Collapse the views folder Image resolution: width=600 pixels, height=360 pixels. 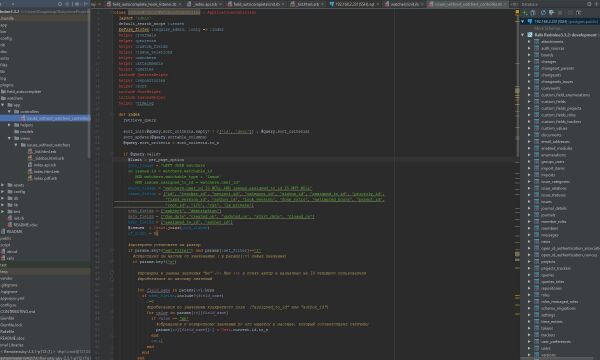10,138
